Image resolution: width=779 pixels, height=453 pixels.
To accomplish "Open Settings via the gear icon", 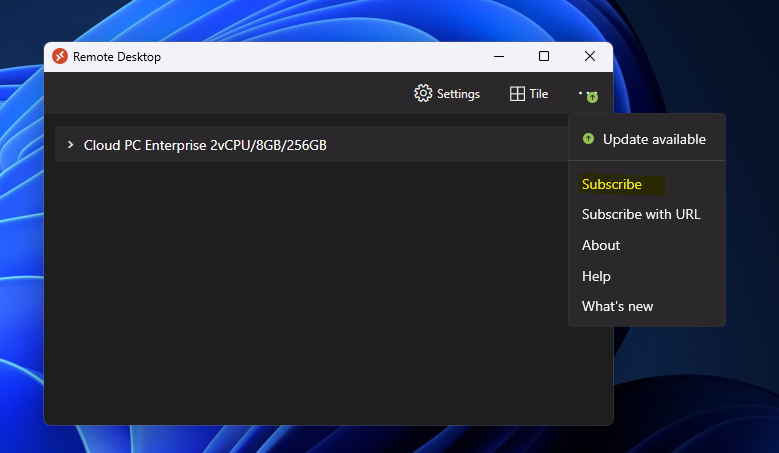I will pyautogui.click(x=423, y=93).
